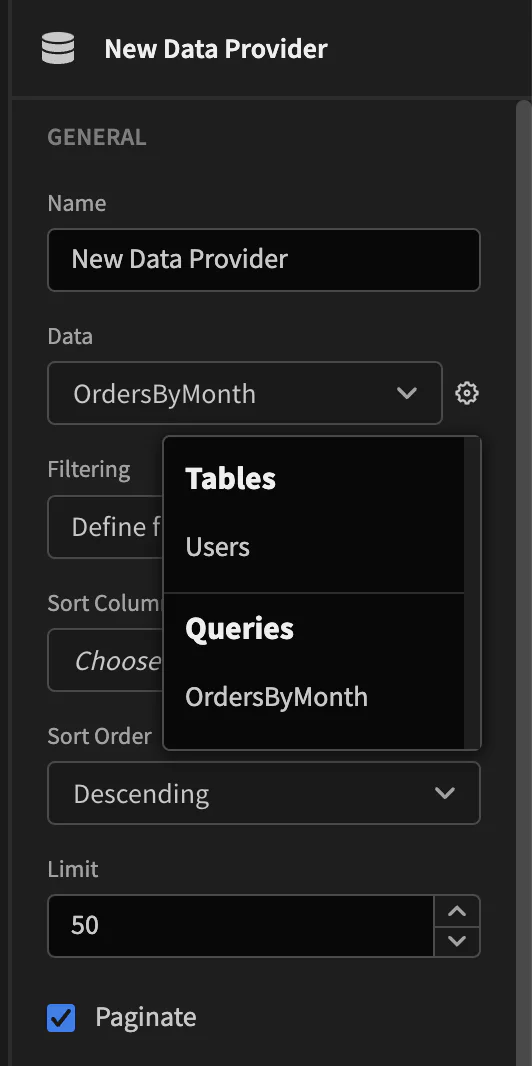This screenshot has height=1066, width=532.
Task: Click Define filters button under Filtering
Action: [x=105, y=527]
